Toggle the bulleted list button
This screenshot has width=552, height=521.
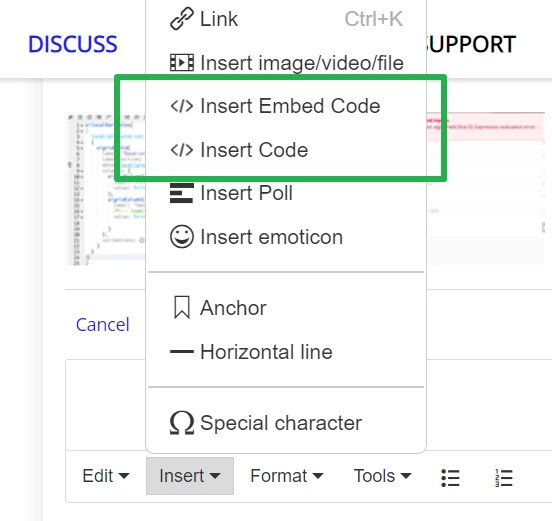coord(450,478)
